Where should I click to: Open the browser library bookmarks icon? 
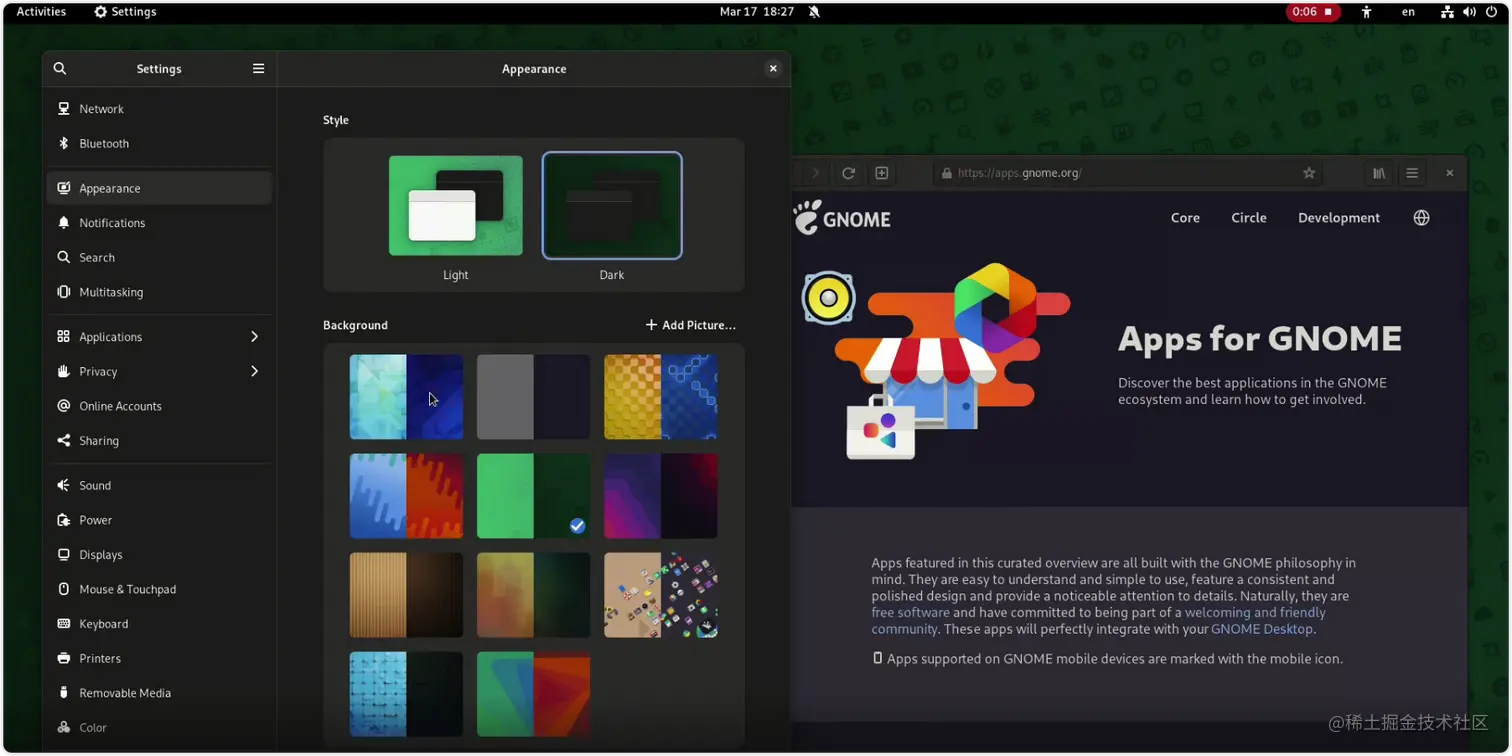pos(1379,173)
